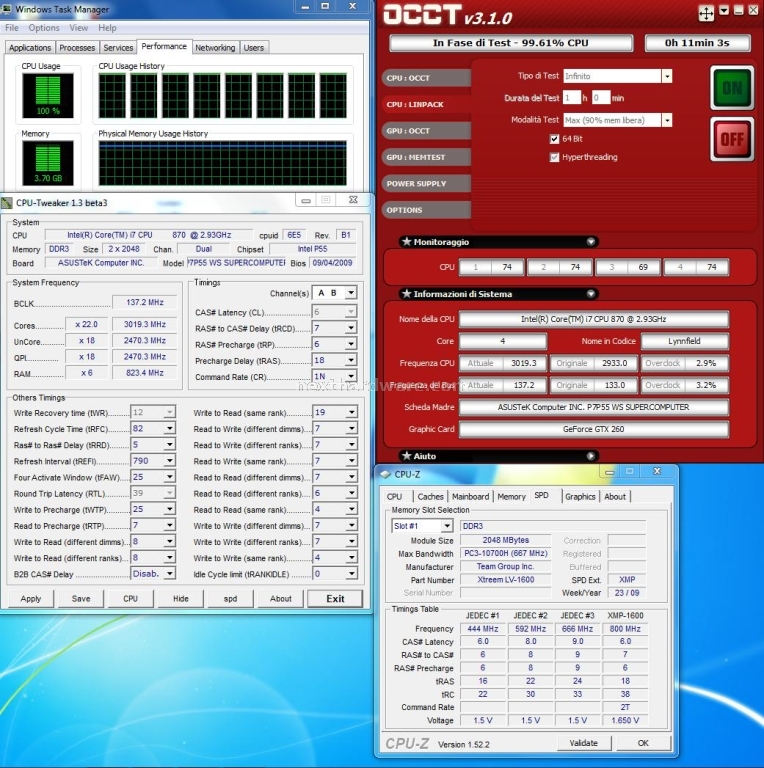Switch to the CPU-Z Mainboard tab
This screenshot has height=768, width=764.
coord(470,497)
